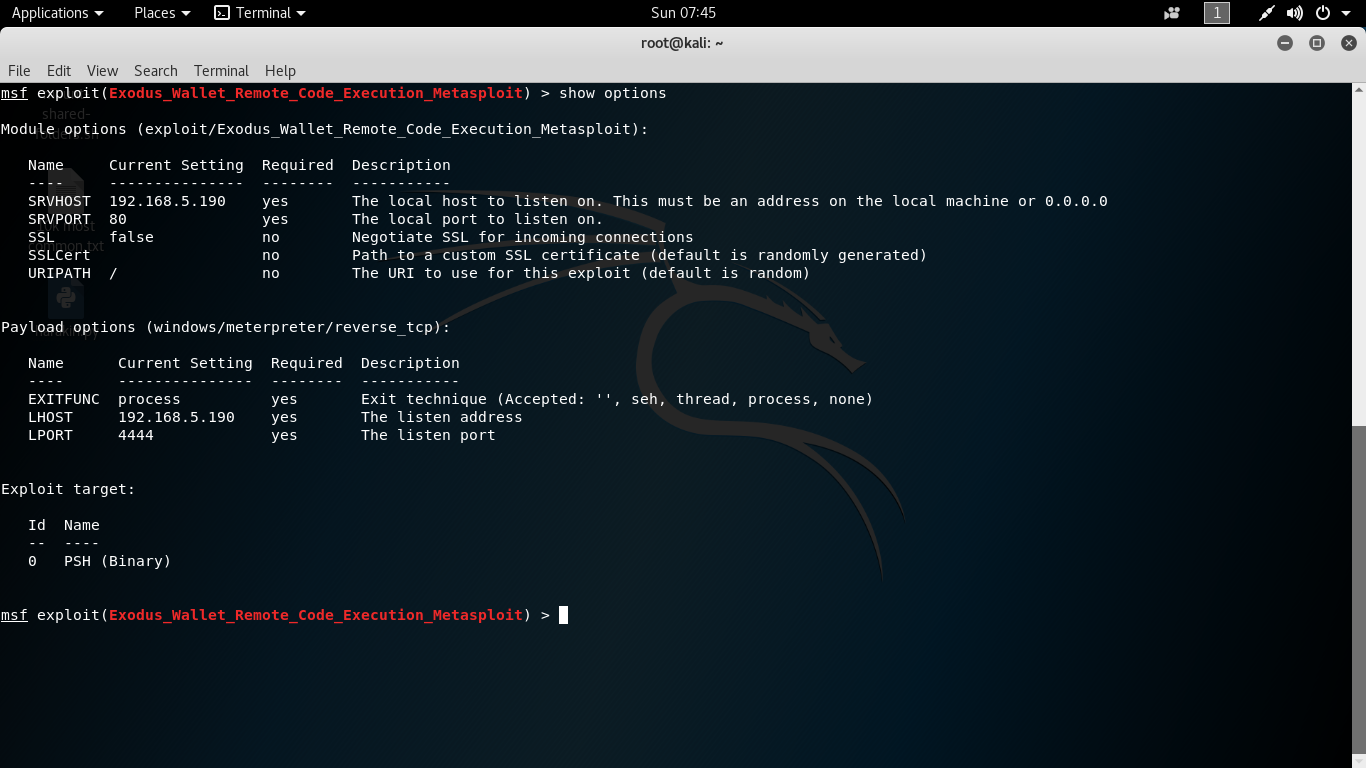Click the SSL value 'false'
The image size is (1366, 768).
(131, 237)
